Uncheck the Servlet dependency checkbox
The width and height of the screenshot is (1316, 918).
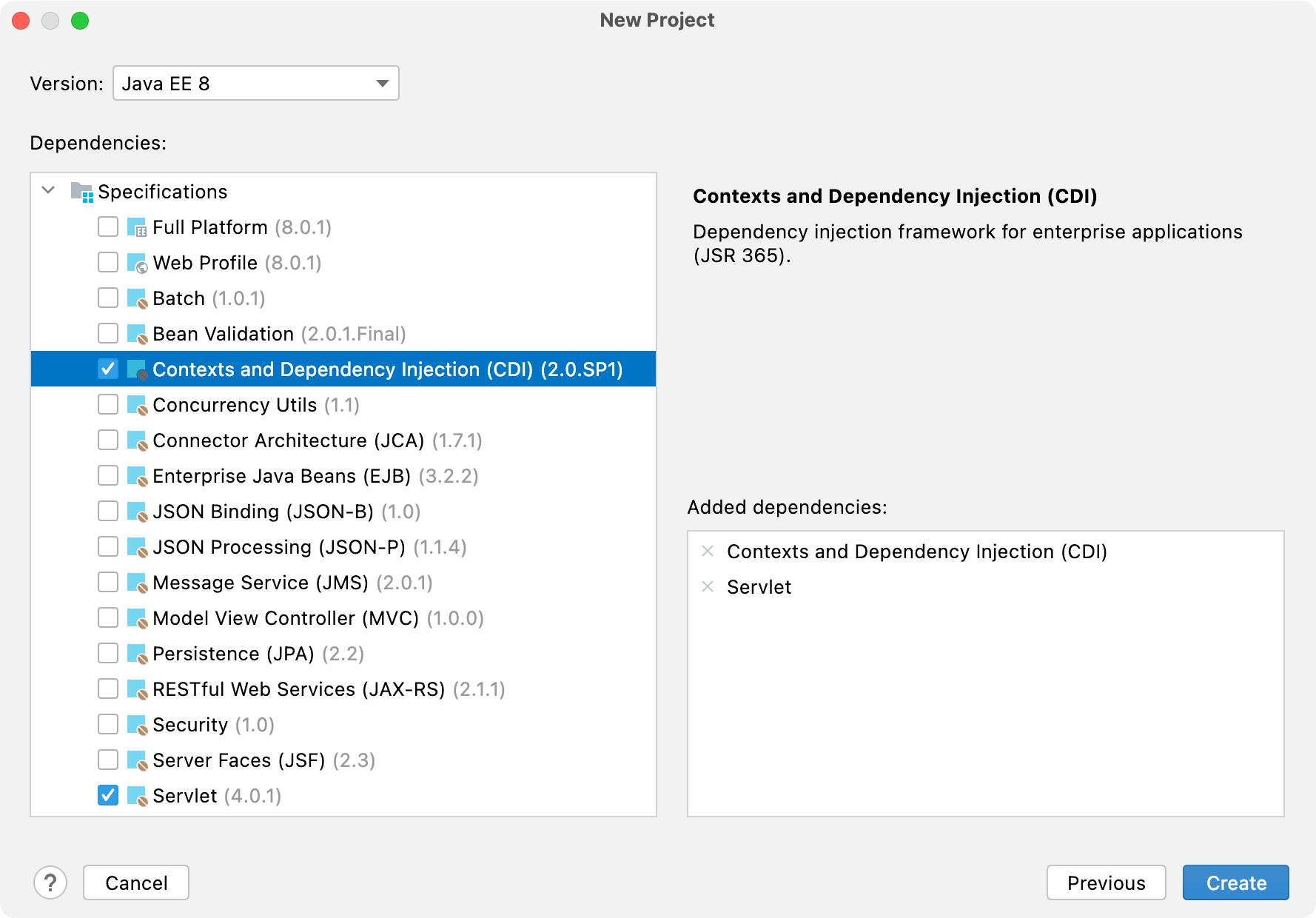107,795
